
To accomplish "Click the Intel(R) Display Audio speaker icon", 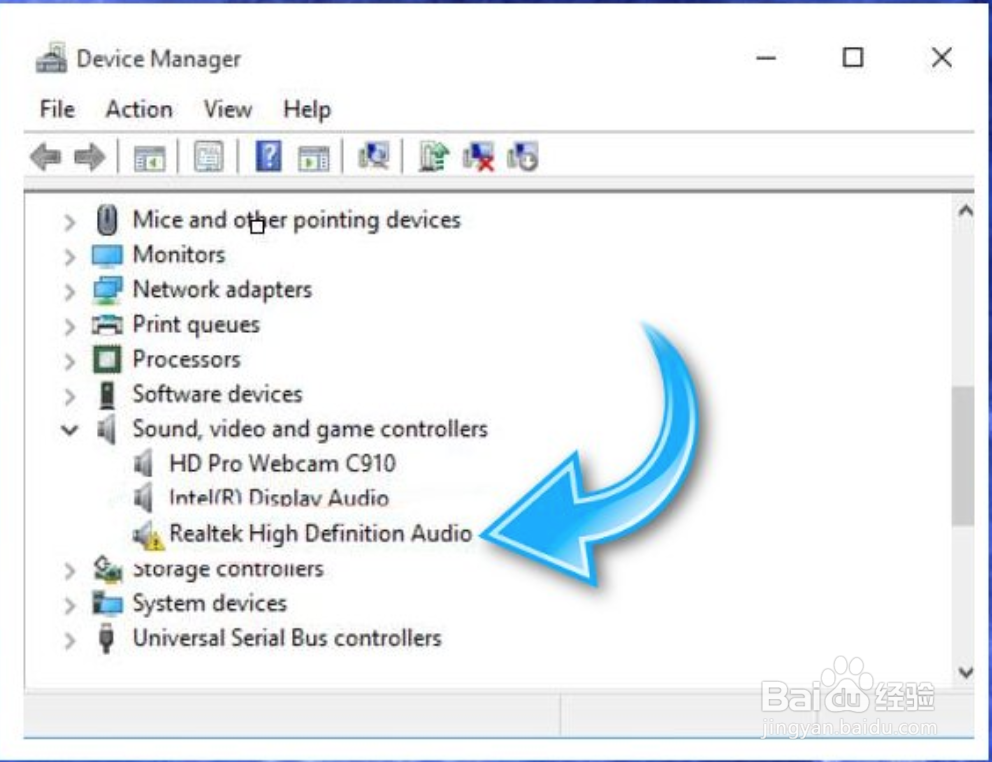I will (144, 498).
